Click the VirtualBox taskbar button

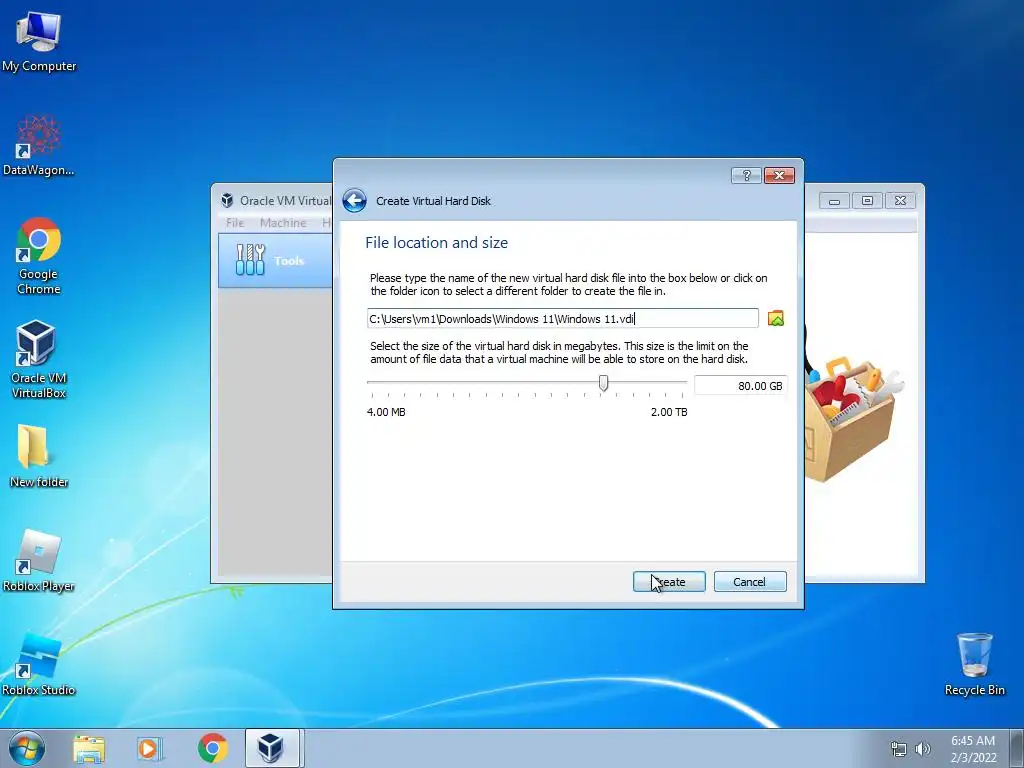(x=270, y=748)
